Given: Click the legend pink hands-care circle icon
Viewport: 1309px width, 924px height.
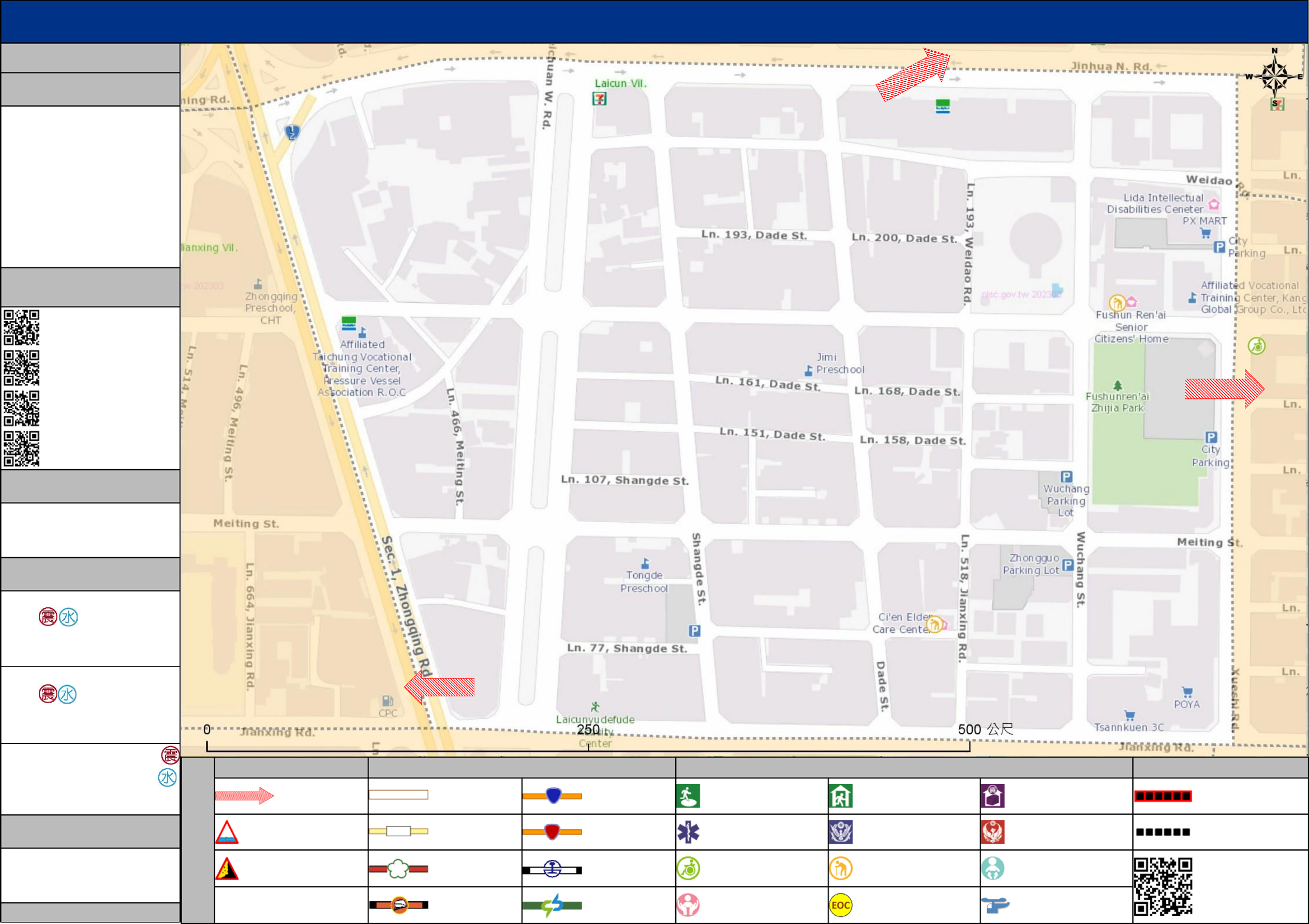Looking at the screenshot, I should click(688, 905).
